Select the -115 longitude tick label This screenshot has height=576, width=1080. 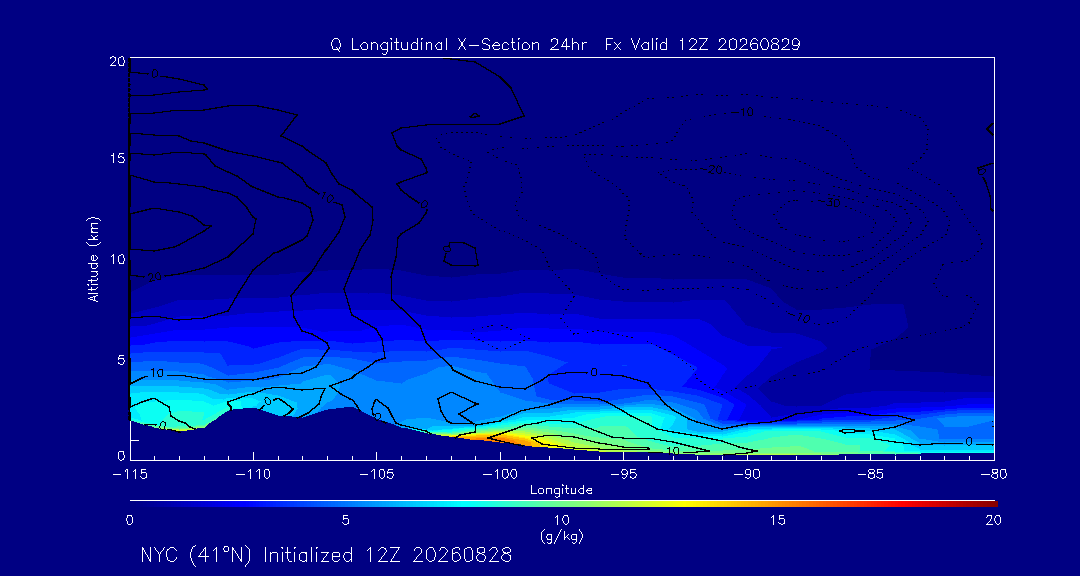[x=130, y=475]
